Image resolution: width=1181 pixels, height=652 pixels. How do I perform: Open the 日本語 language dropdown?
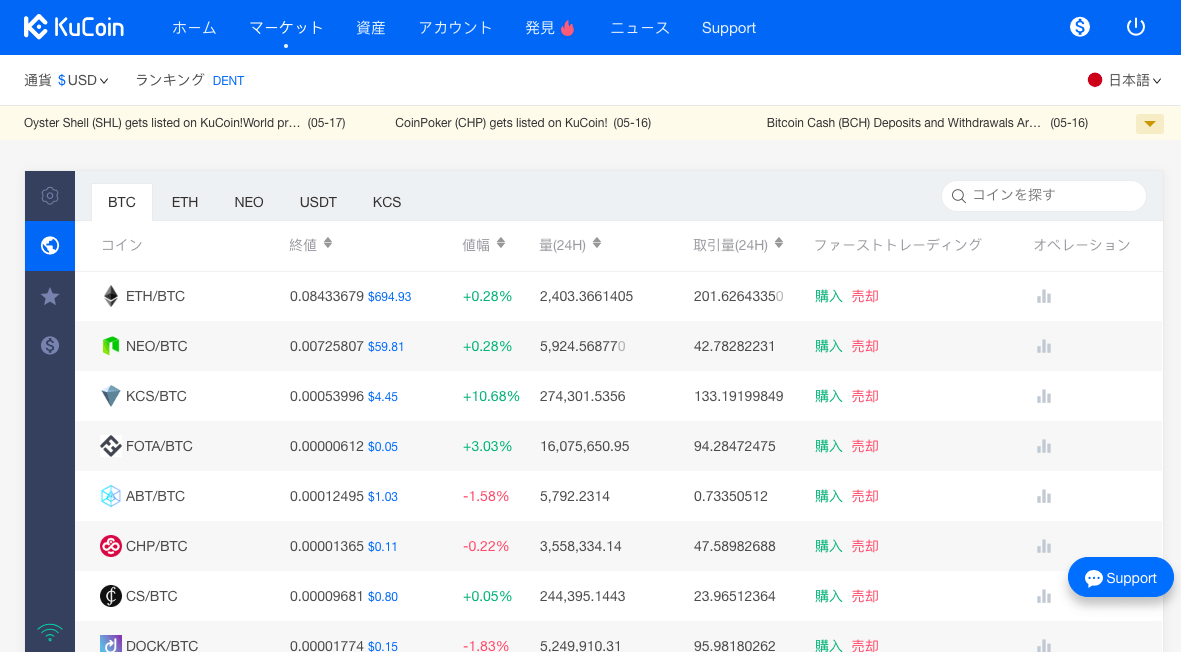tap(1125, 80)
